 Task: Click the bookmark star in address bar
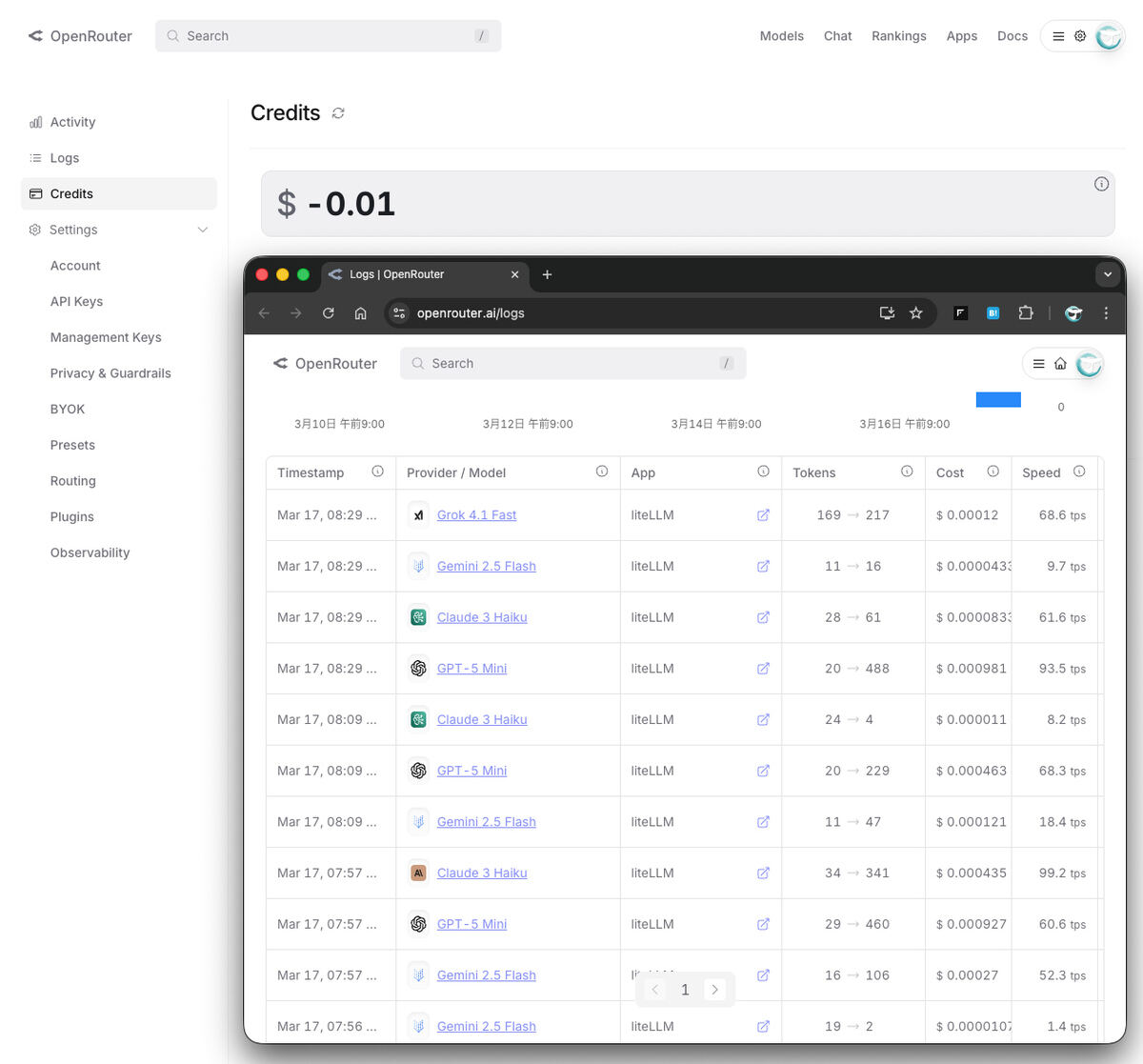point(915,313)
